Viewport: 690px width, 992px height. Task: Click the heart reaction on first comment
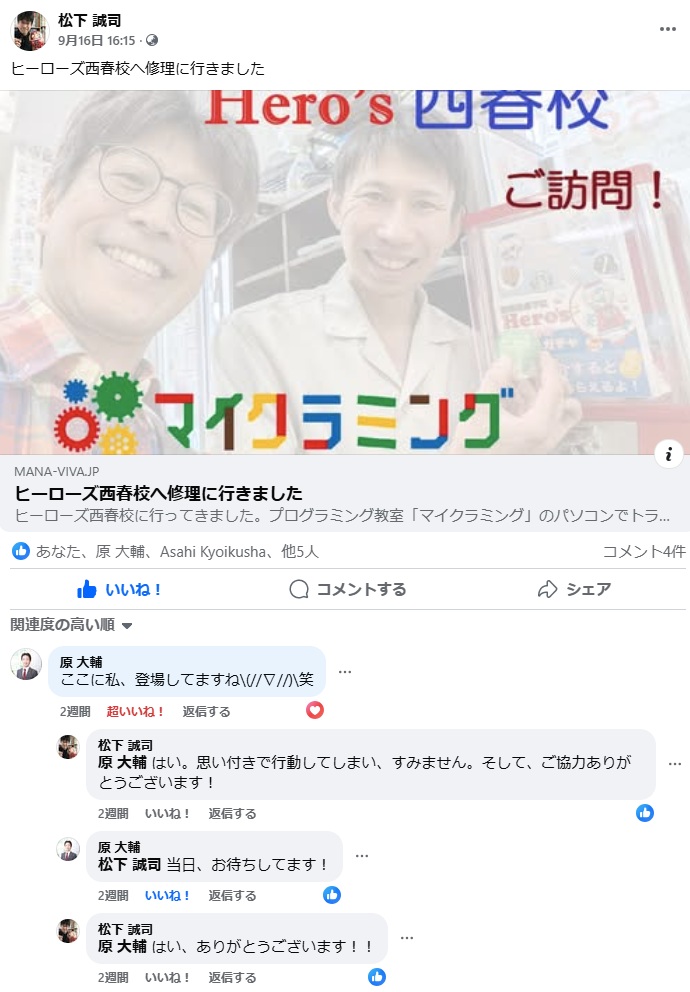point(315,710)
